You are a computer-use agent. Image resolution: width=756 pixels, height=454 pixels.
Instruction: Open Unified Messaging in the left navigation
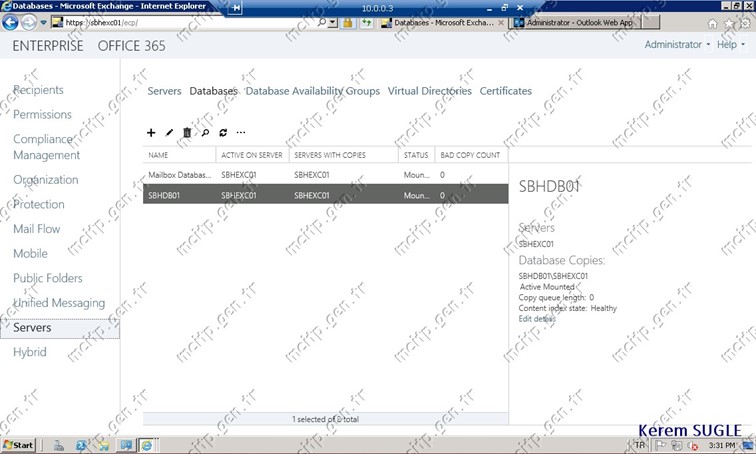click(x=59, y=303)
